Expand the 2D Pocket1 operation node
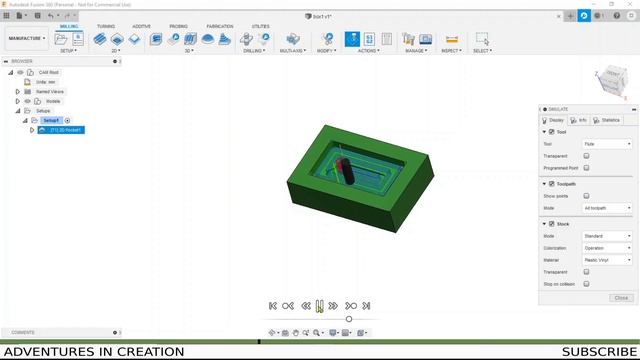The height and width of the screenshot is (360, 640). 32,130
